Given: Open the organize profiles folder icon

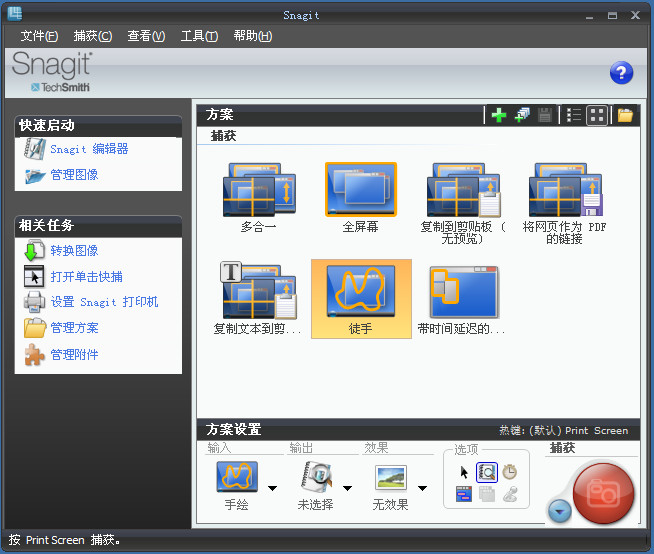Looking at the screenshot, I should tap(625, 115).
